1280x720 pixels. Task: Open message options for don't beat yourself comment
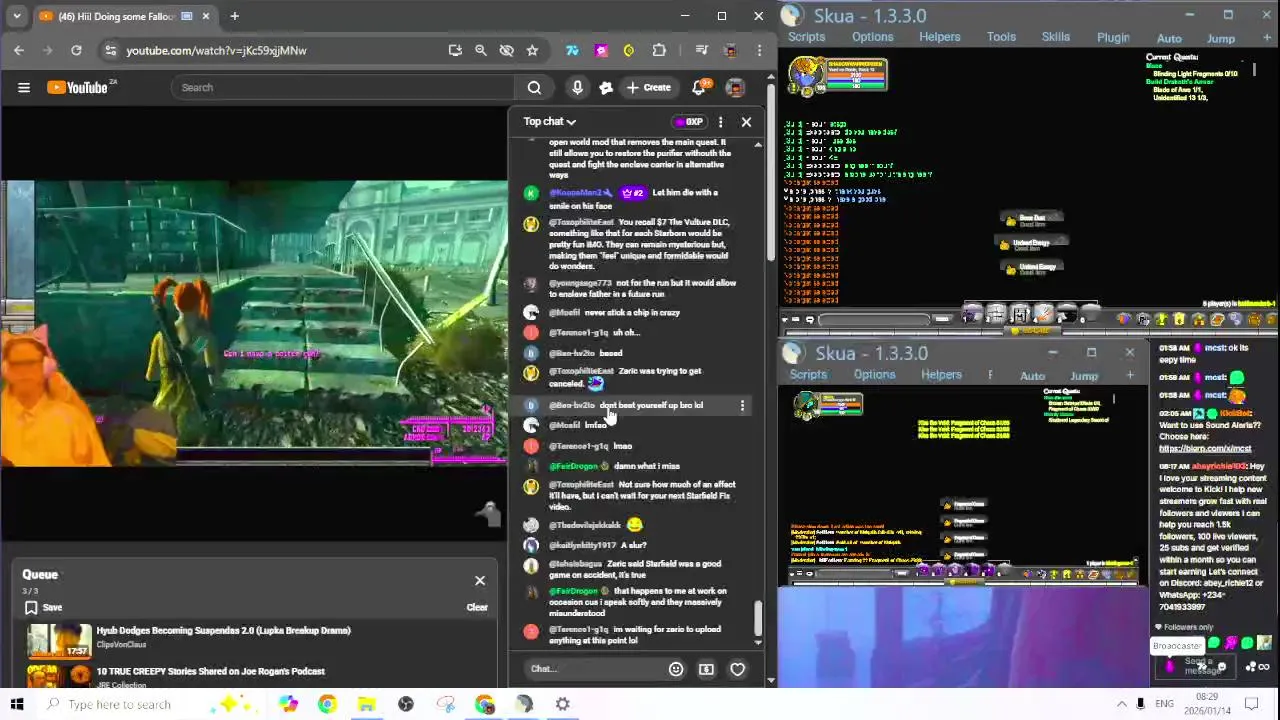click(x=742, y=406)
